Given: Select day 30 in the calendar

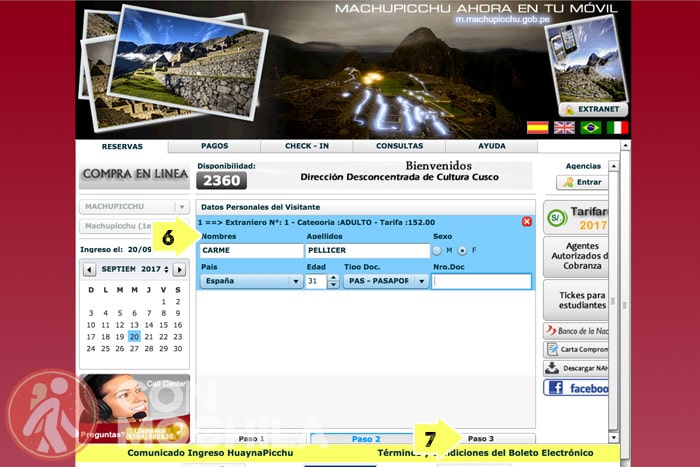Looking at the screenshot, I should click(x=178, y=349).
